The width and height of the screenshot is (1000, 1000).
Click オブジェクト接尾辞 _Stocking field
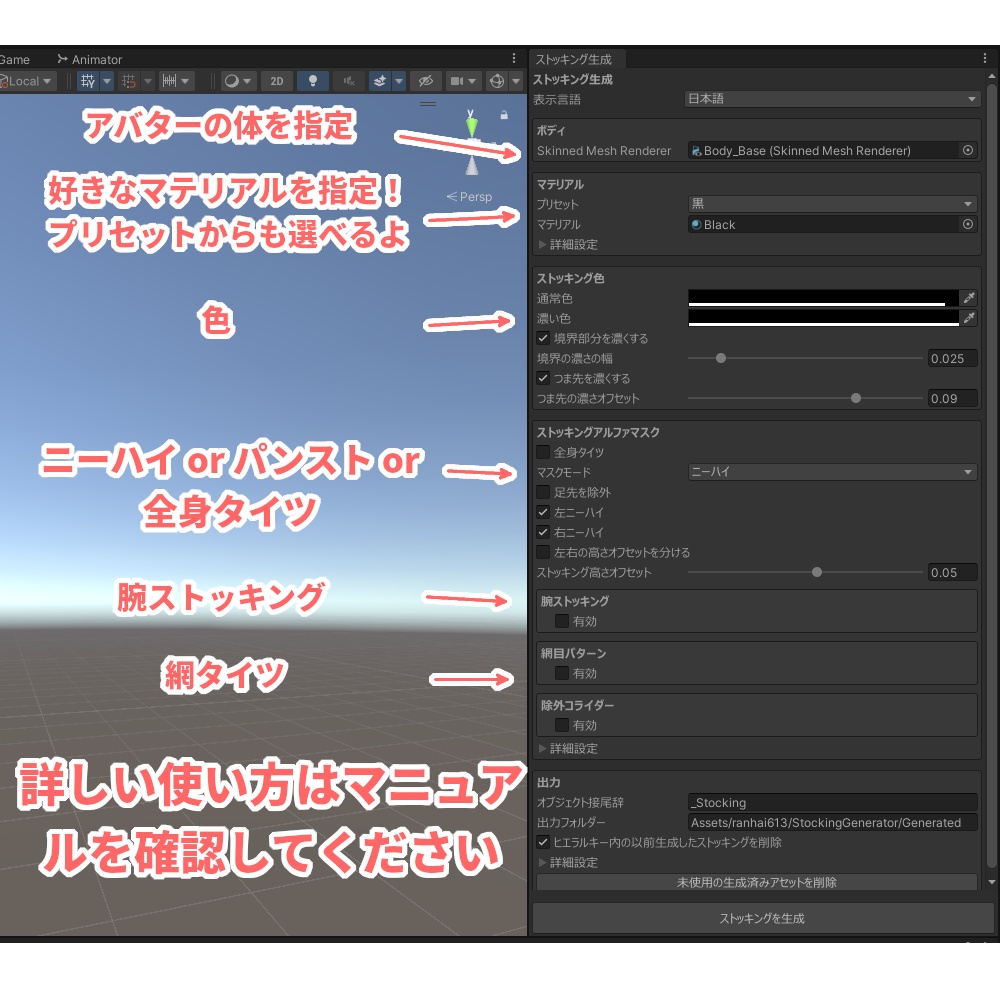[833, 802]
